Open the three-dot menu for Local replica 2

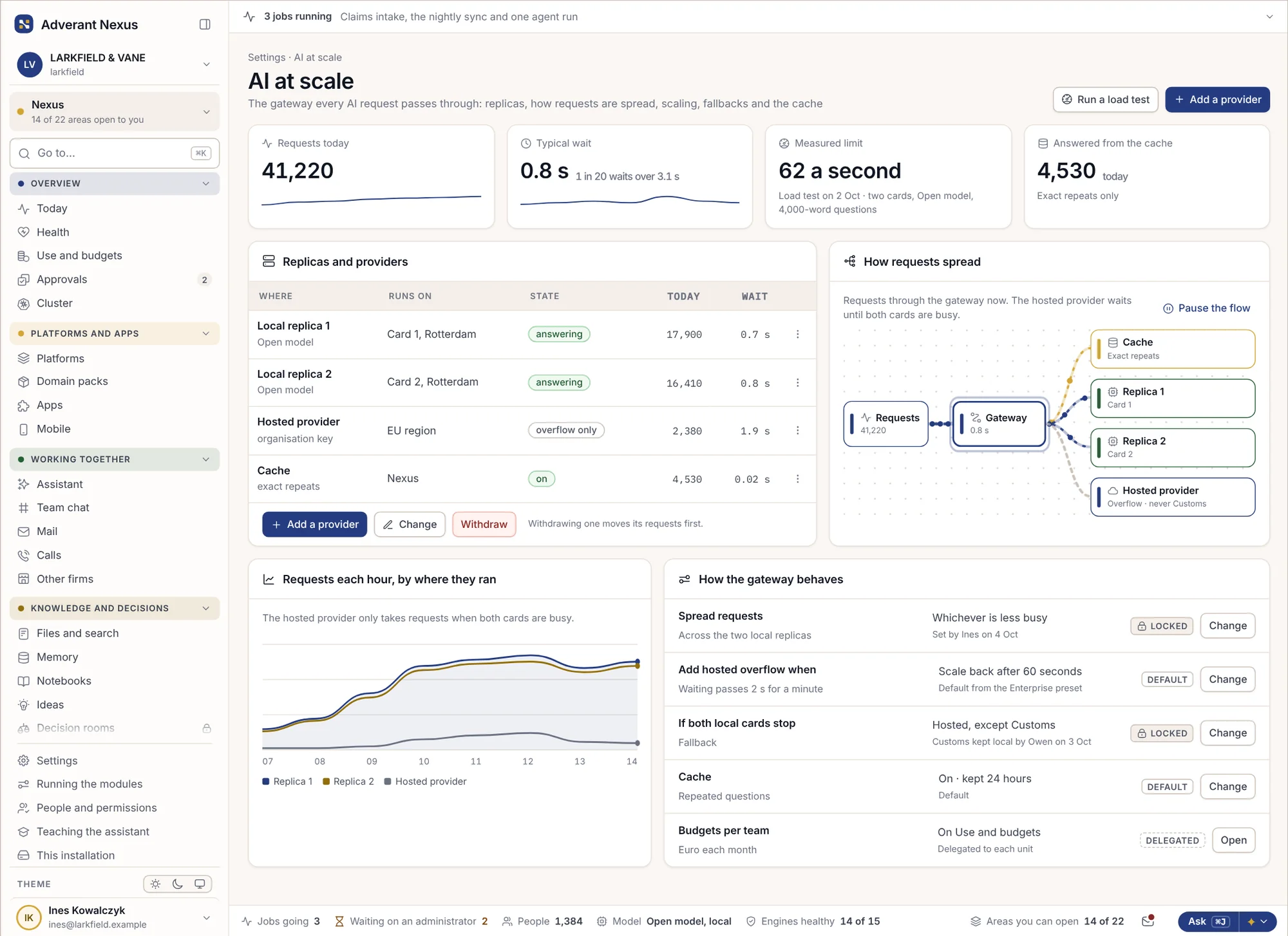pyautogui.click(x=797, y=382)
